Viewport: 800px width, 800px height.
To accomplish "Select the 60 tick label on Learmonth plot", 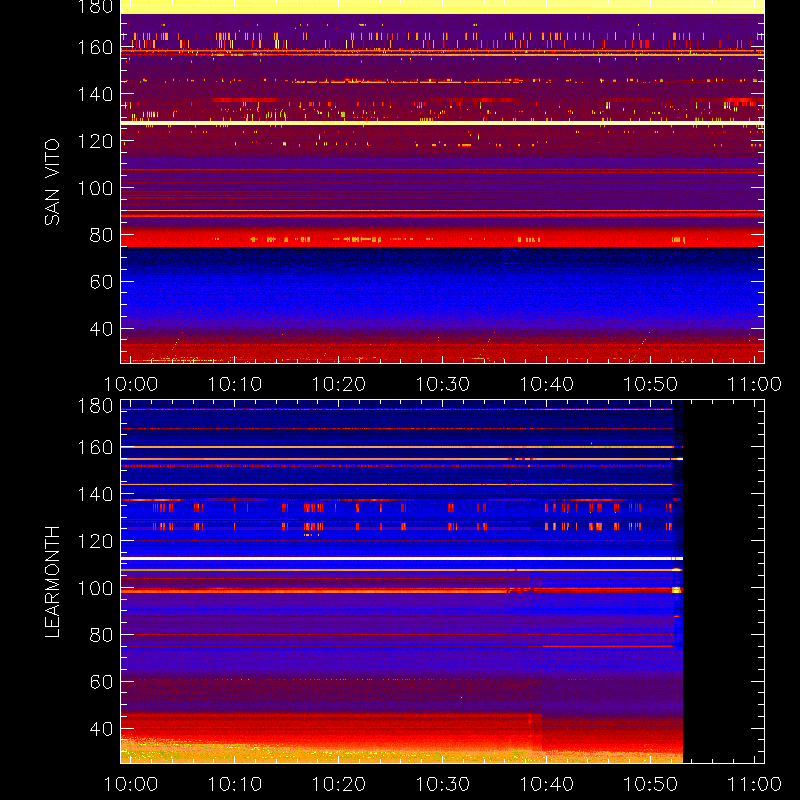I will (101, 682).
